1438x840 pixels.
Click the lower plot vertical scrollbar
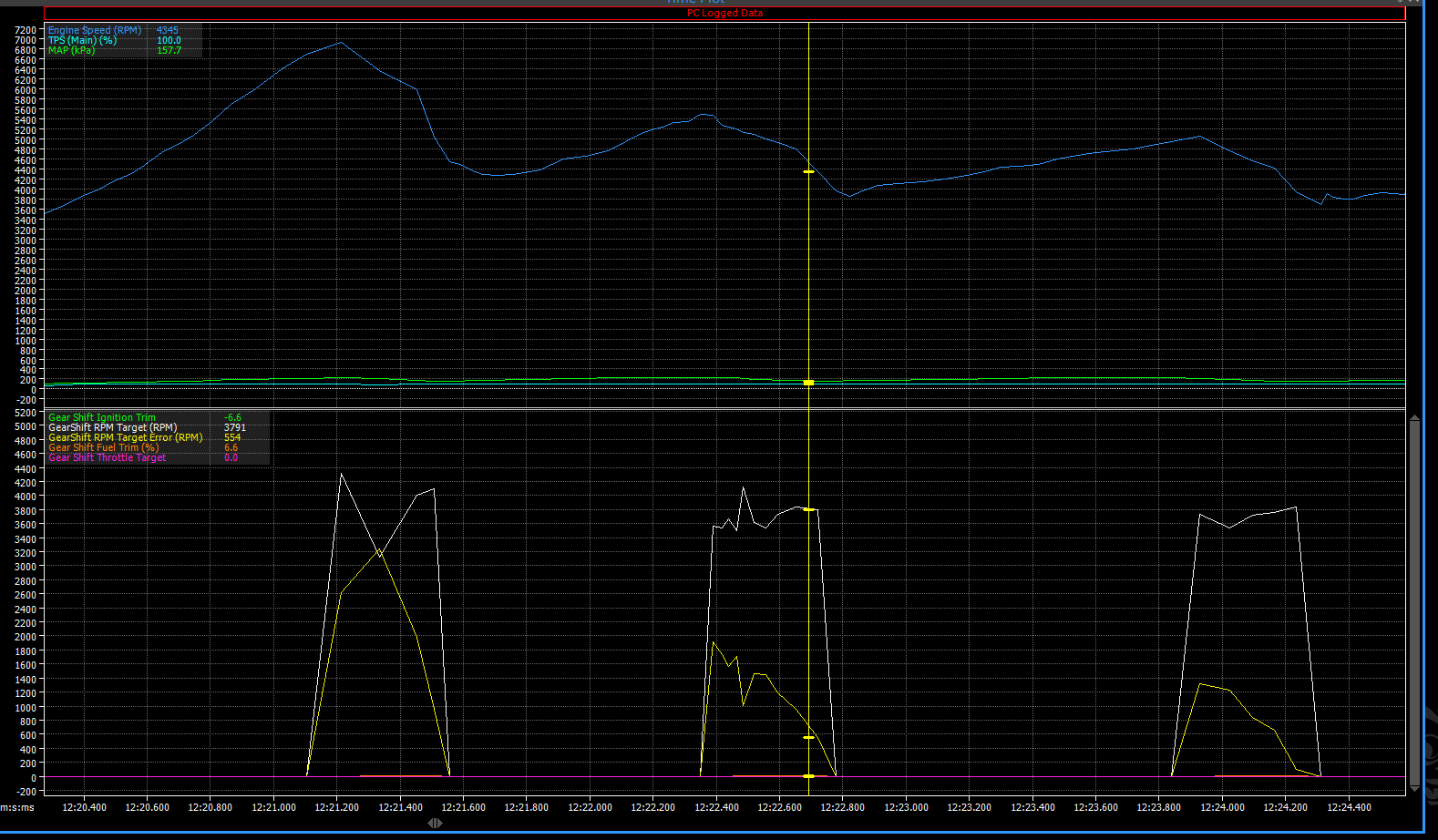coord(1414,601)
